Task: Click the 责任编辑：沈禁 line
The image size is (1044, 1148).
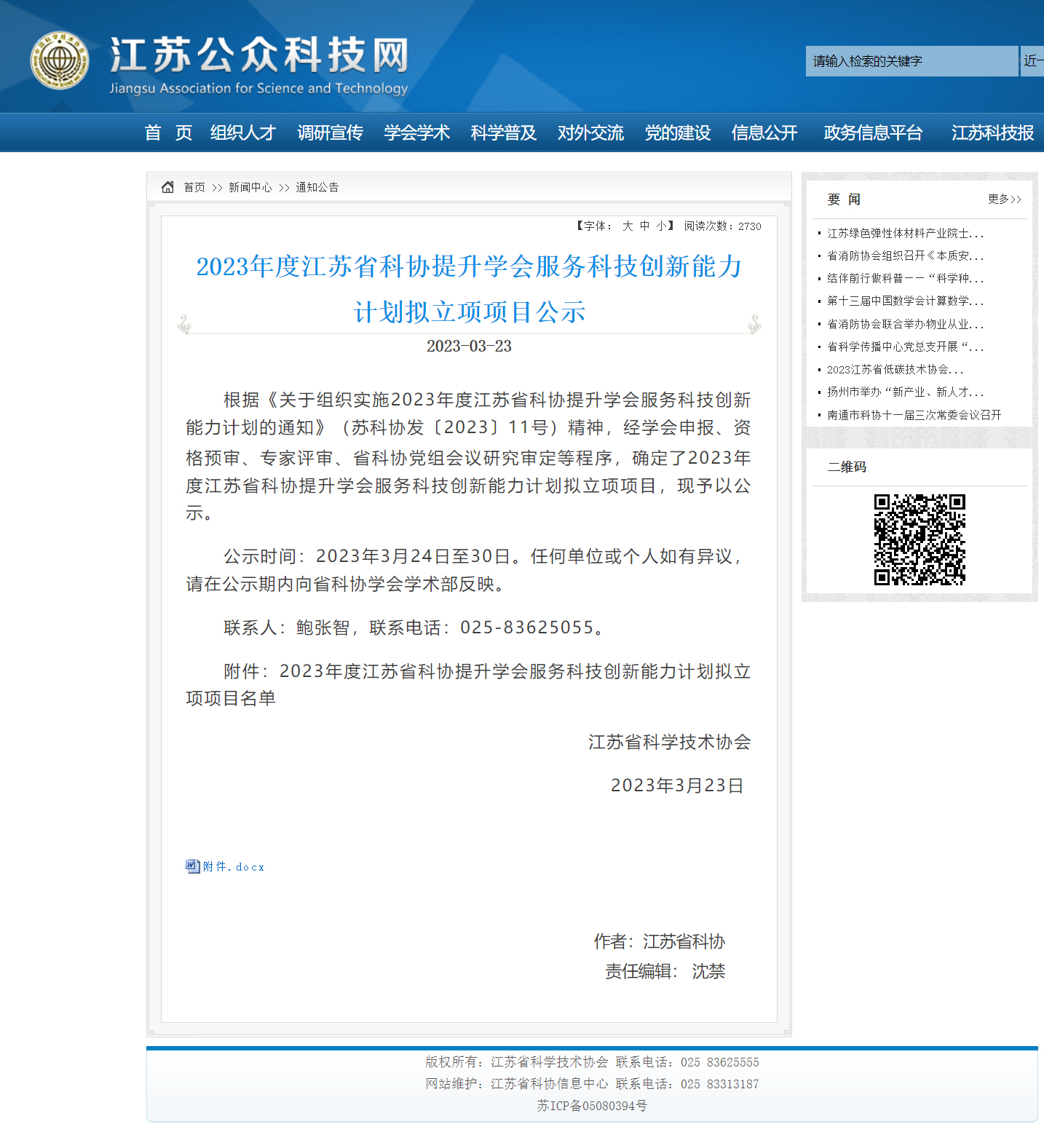Action: click(x=665, y=971)
